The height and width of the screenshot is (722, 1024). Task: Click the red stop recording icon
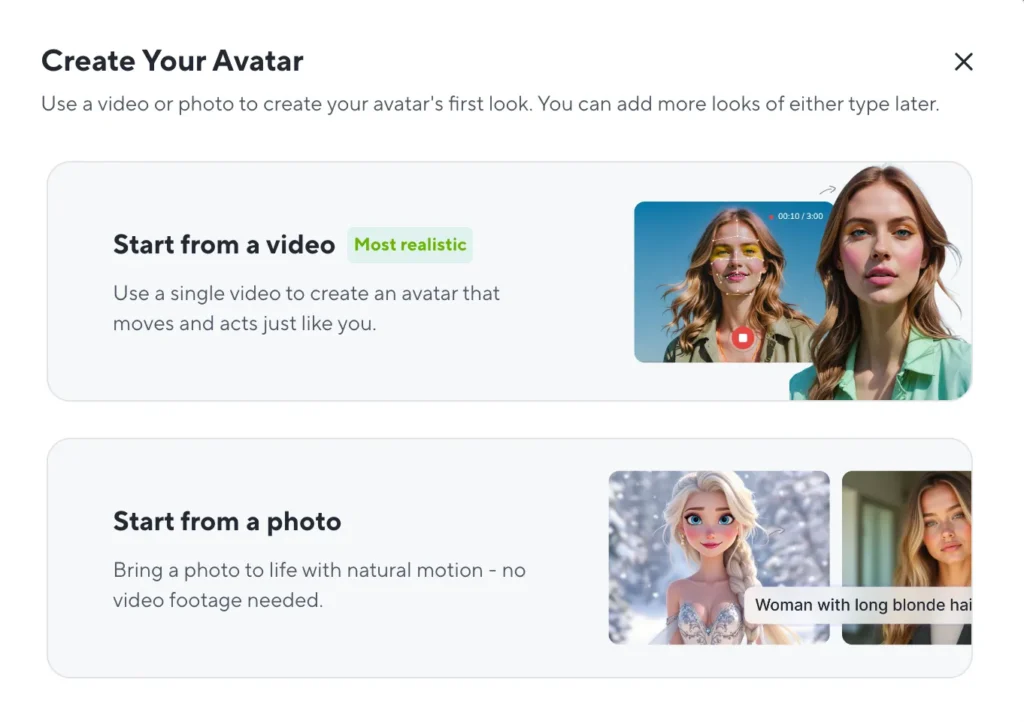[x=743, y=338]
